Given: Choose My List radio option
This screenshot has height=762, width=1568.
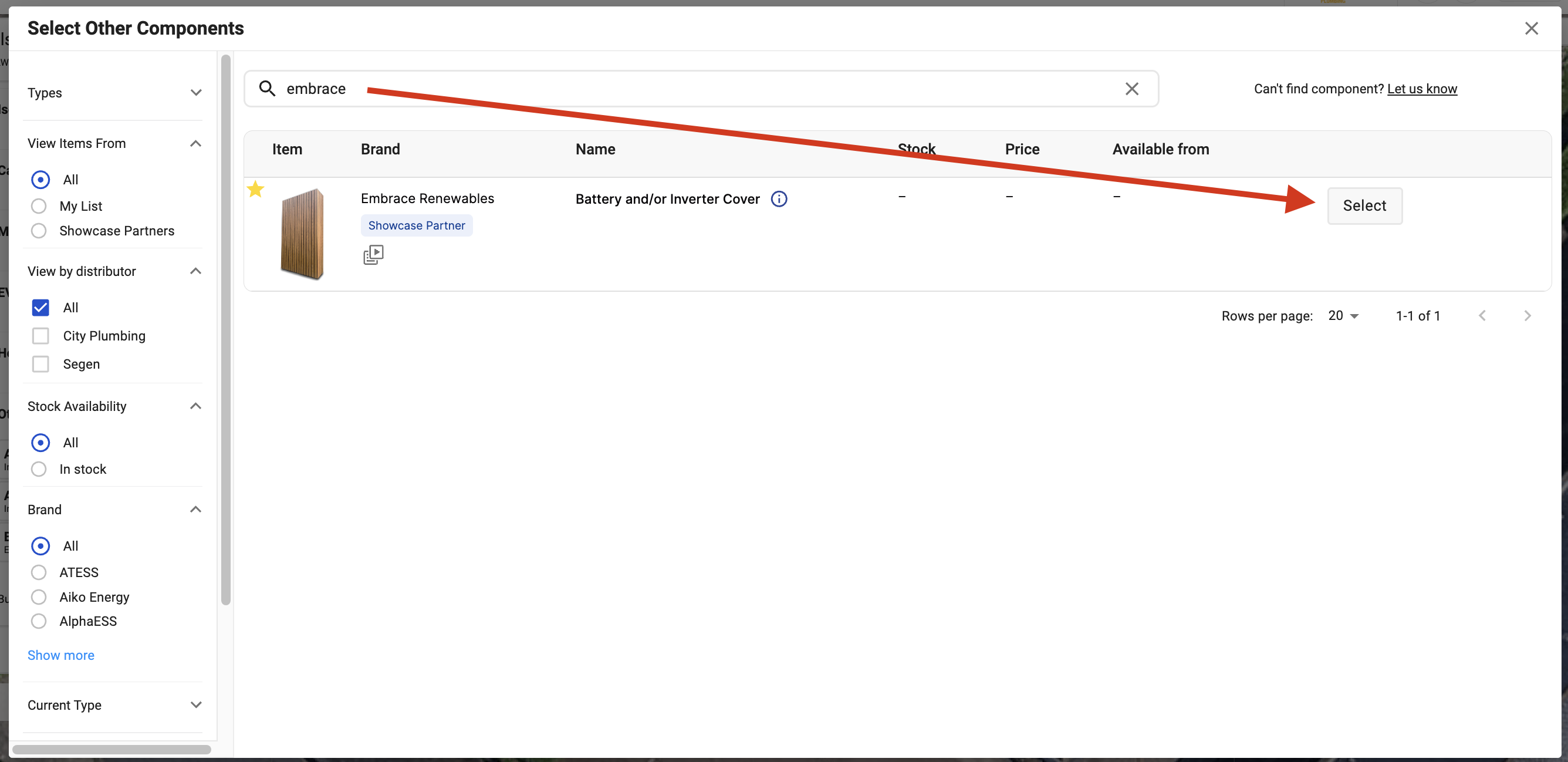Looking at the screenshot, I should click(x=39, y=206).
